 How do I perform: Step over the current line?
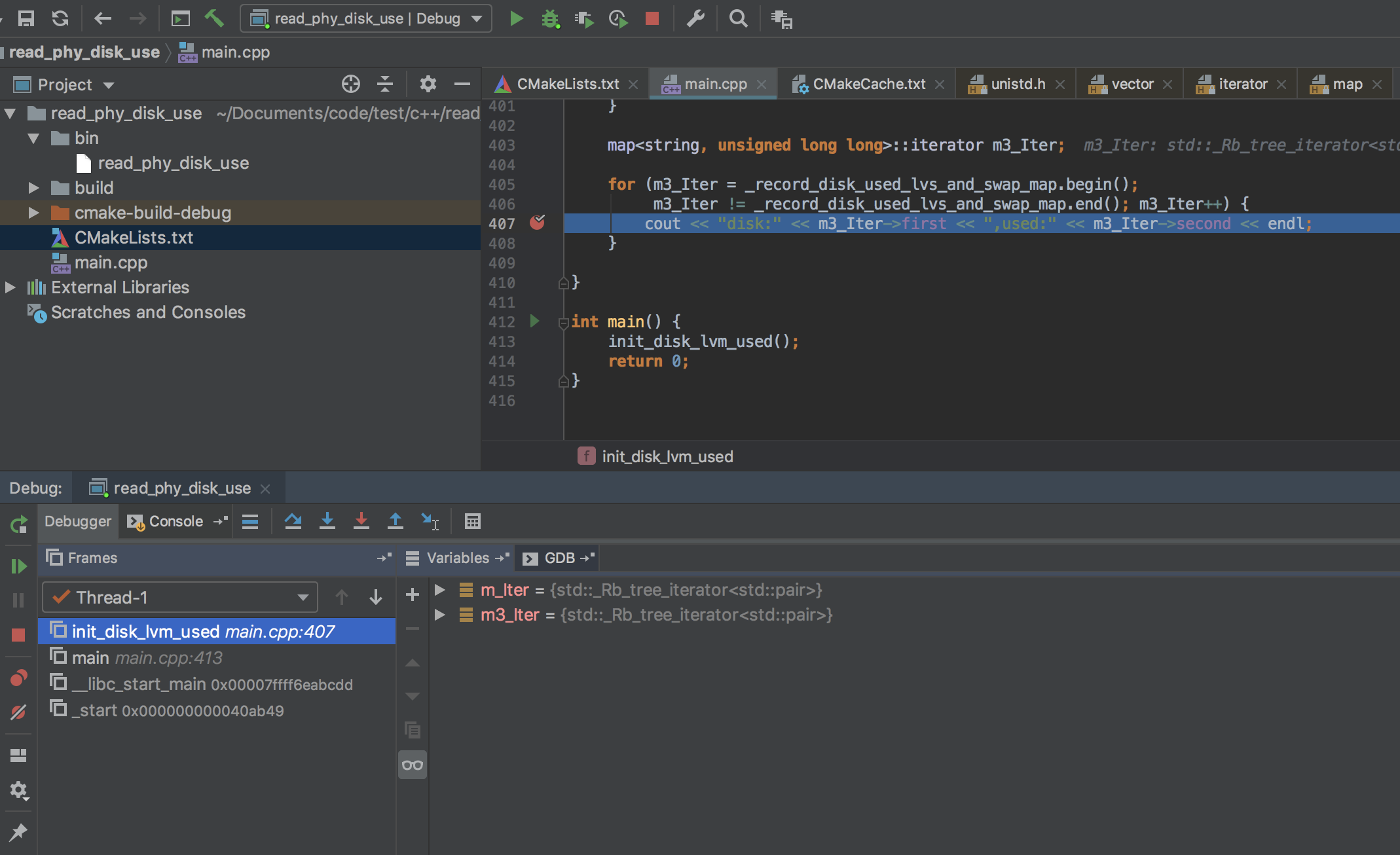coord(293,521)
